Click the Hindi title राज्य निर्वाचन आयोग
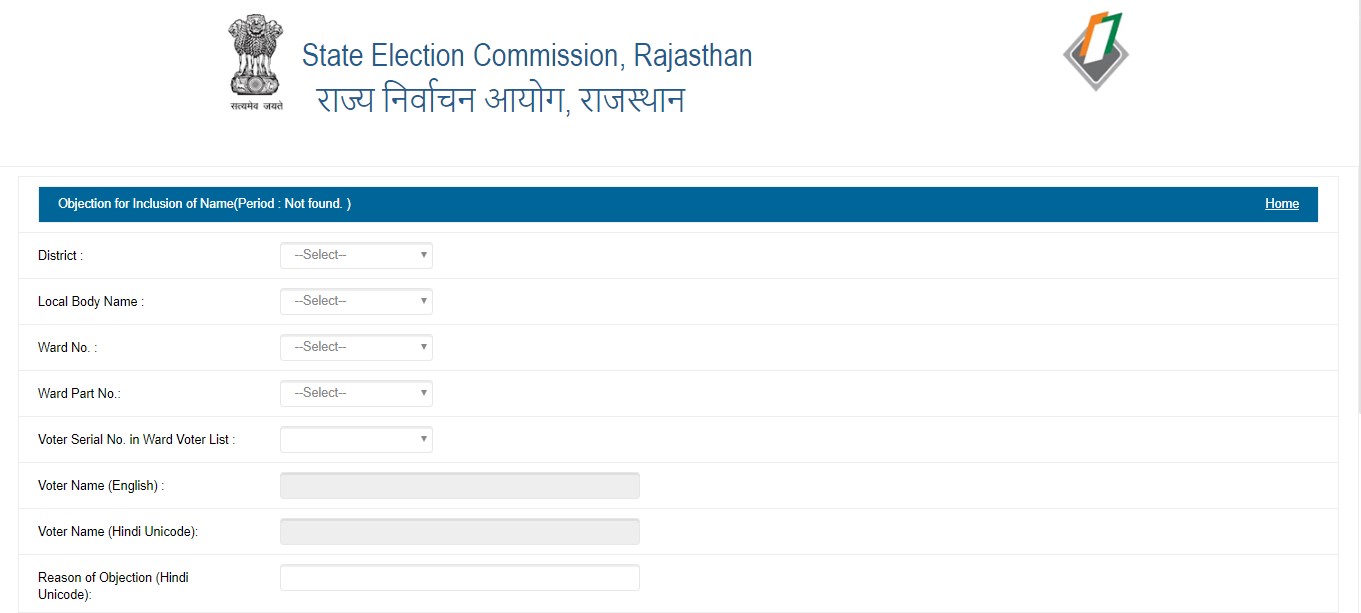Screen dimensions: 1361x613 tap(500, 101)
